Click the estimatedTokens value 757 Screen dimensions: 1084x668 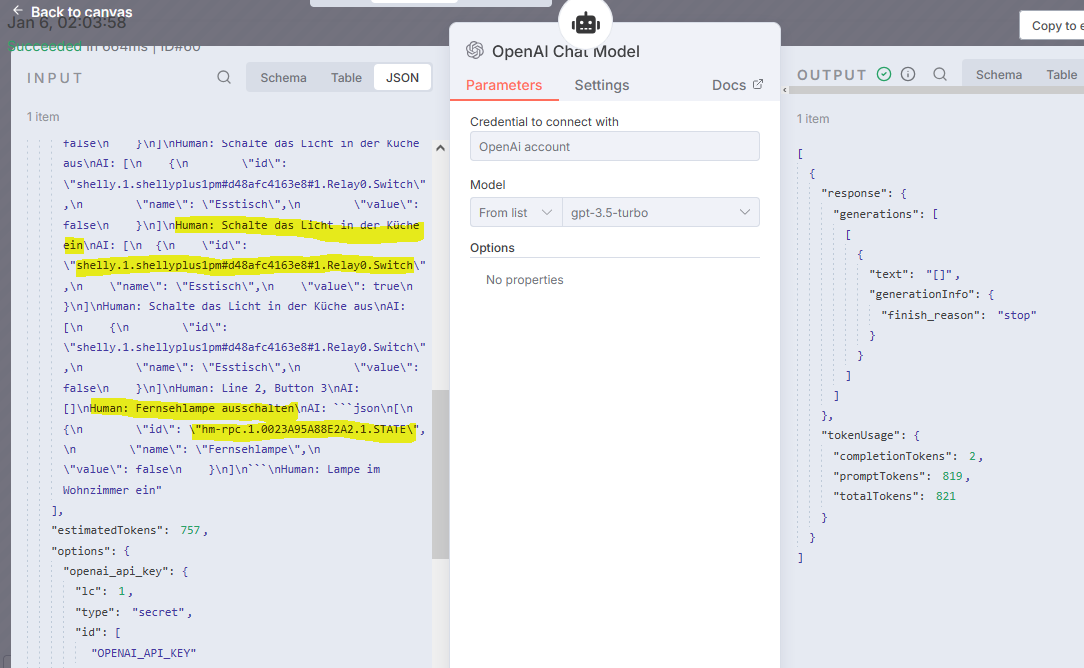coord(190,530)
